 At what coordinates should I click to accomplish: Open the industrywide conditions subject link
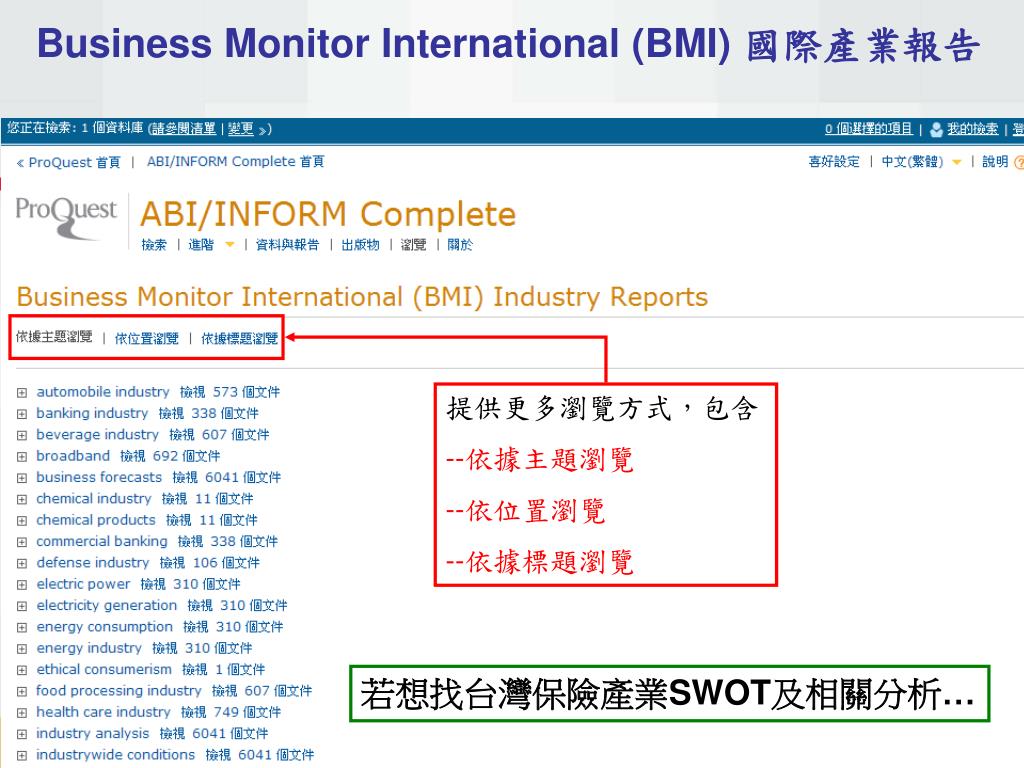tap(115, 755)
